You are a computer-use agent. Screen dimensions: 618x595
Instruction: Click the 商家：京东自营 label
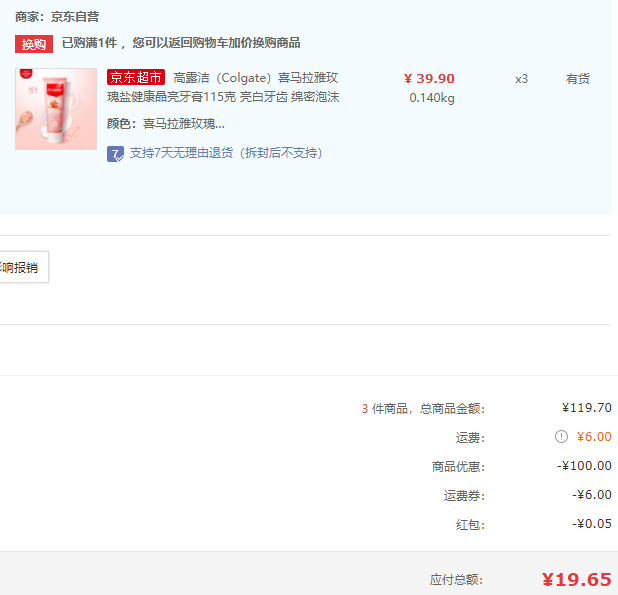tap(57, 17)
